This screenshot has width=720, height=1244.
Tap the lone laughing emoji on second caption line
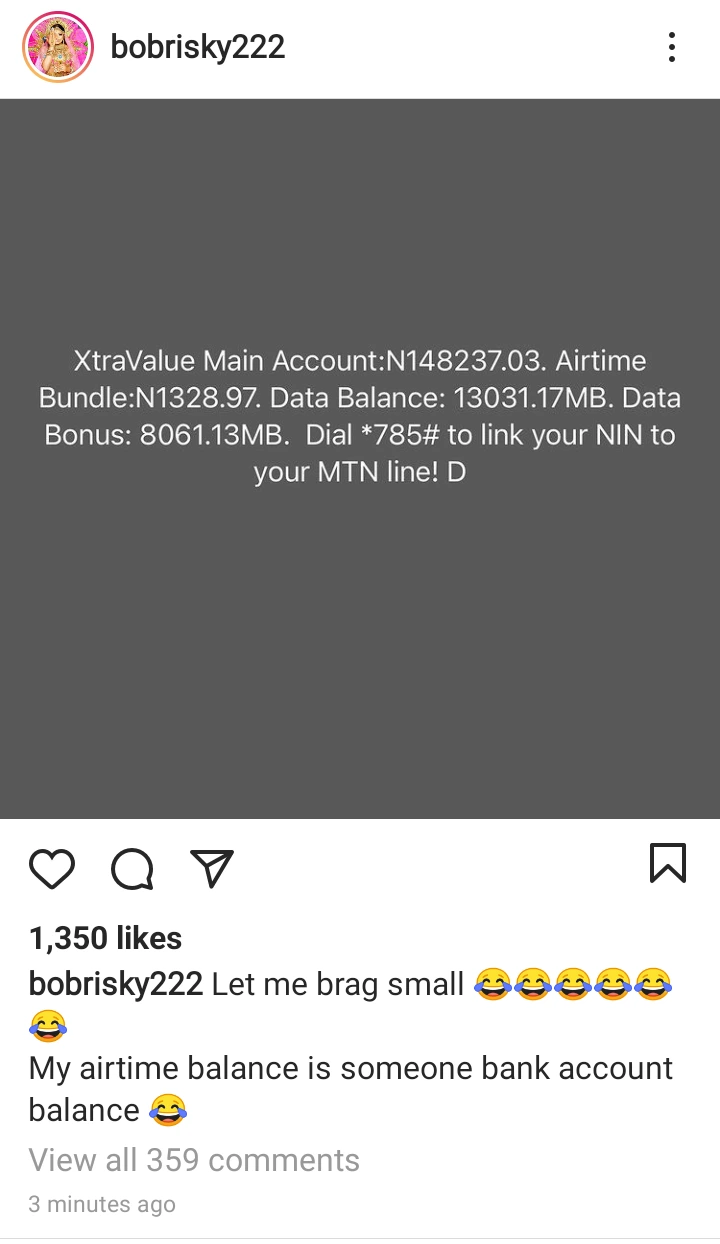[x=47, y=1026]
